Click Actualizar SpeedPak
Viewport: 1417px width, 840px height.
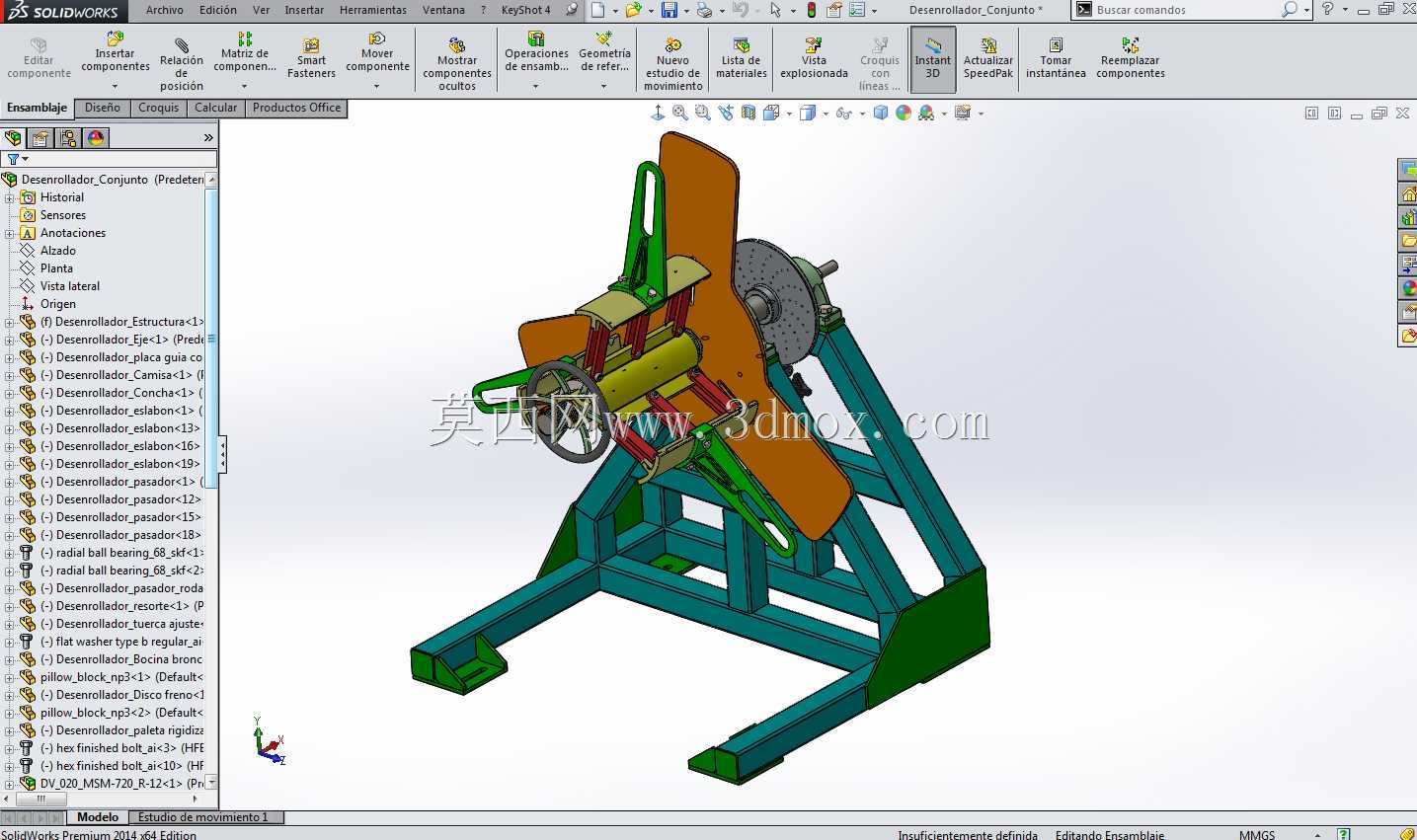pos(988,59)
